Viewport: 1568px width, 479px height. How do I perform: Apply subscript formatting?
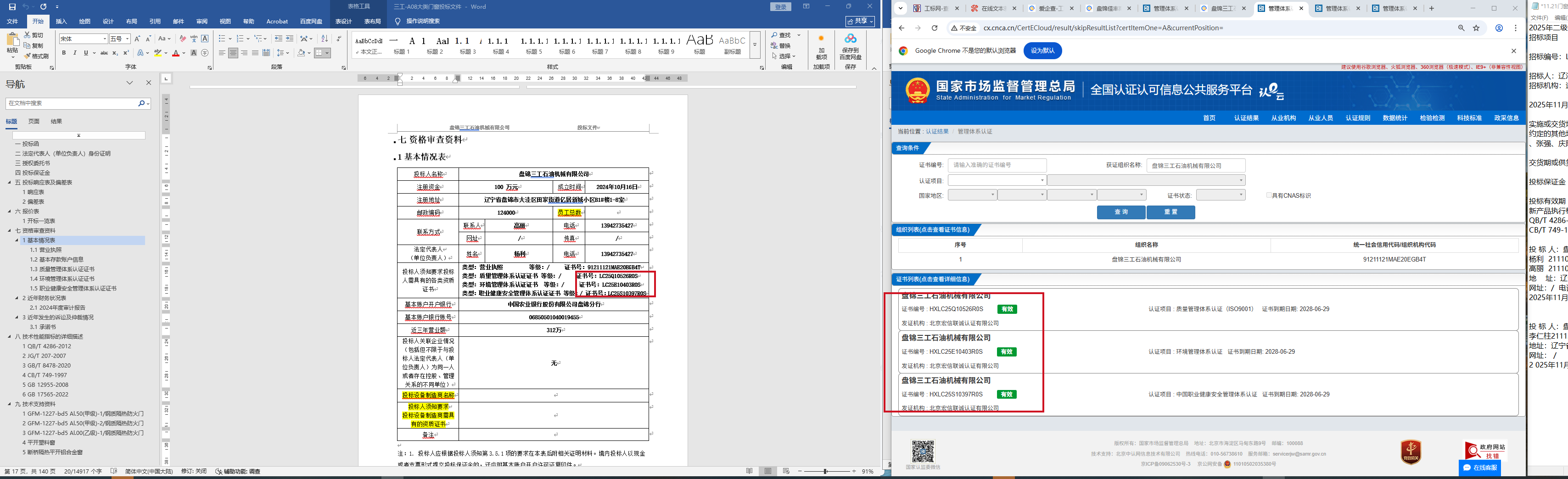click(115, 53)
